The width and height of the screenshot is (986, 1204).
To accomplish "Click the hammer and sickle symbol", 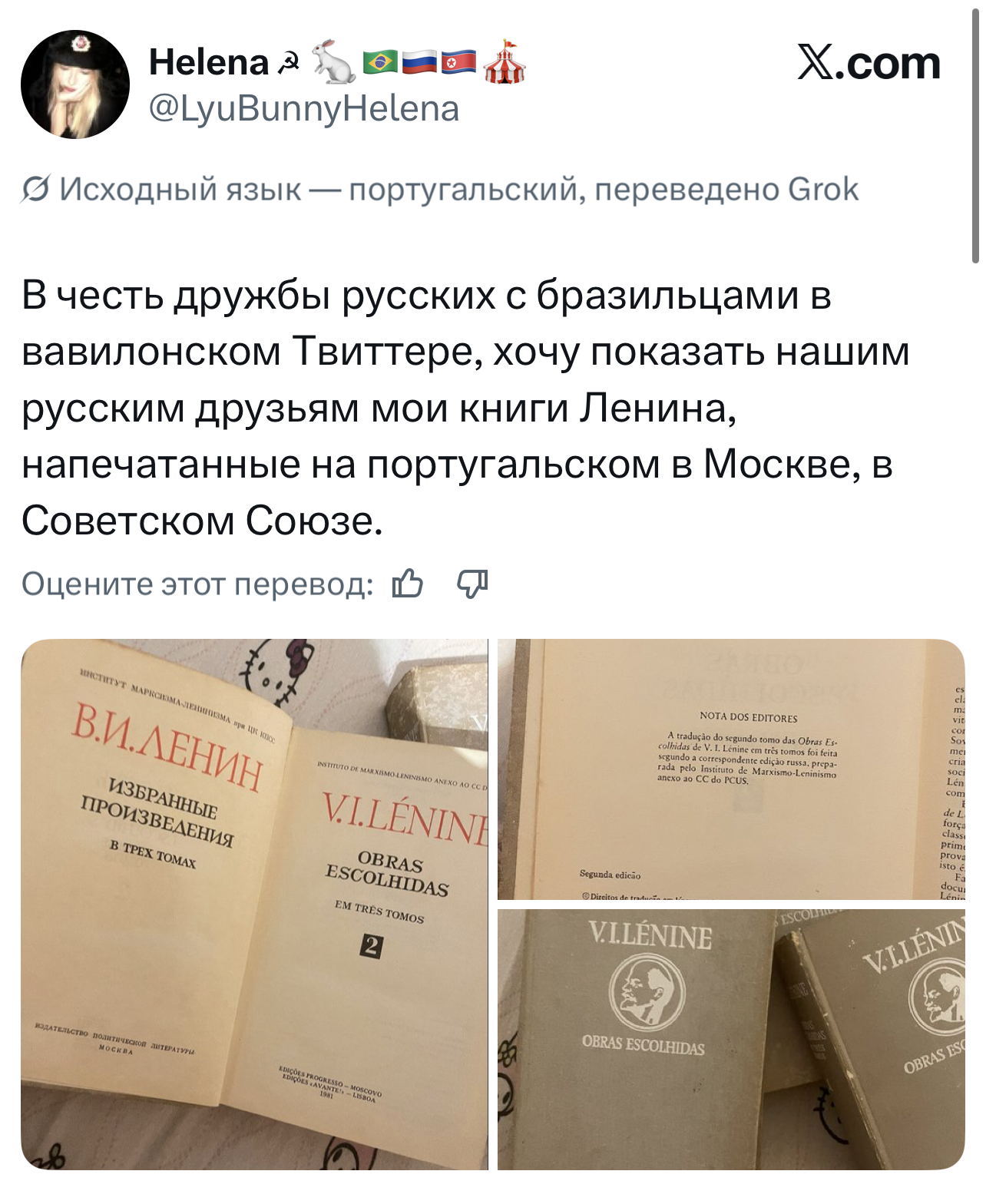I will tap(289, 64).
